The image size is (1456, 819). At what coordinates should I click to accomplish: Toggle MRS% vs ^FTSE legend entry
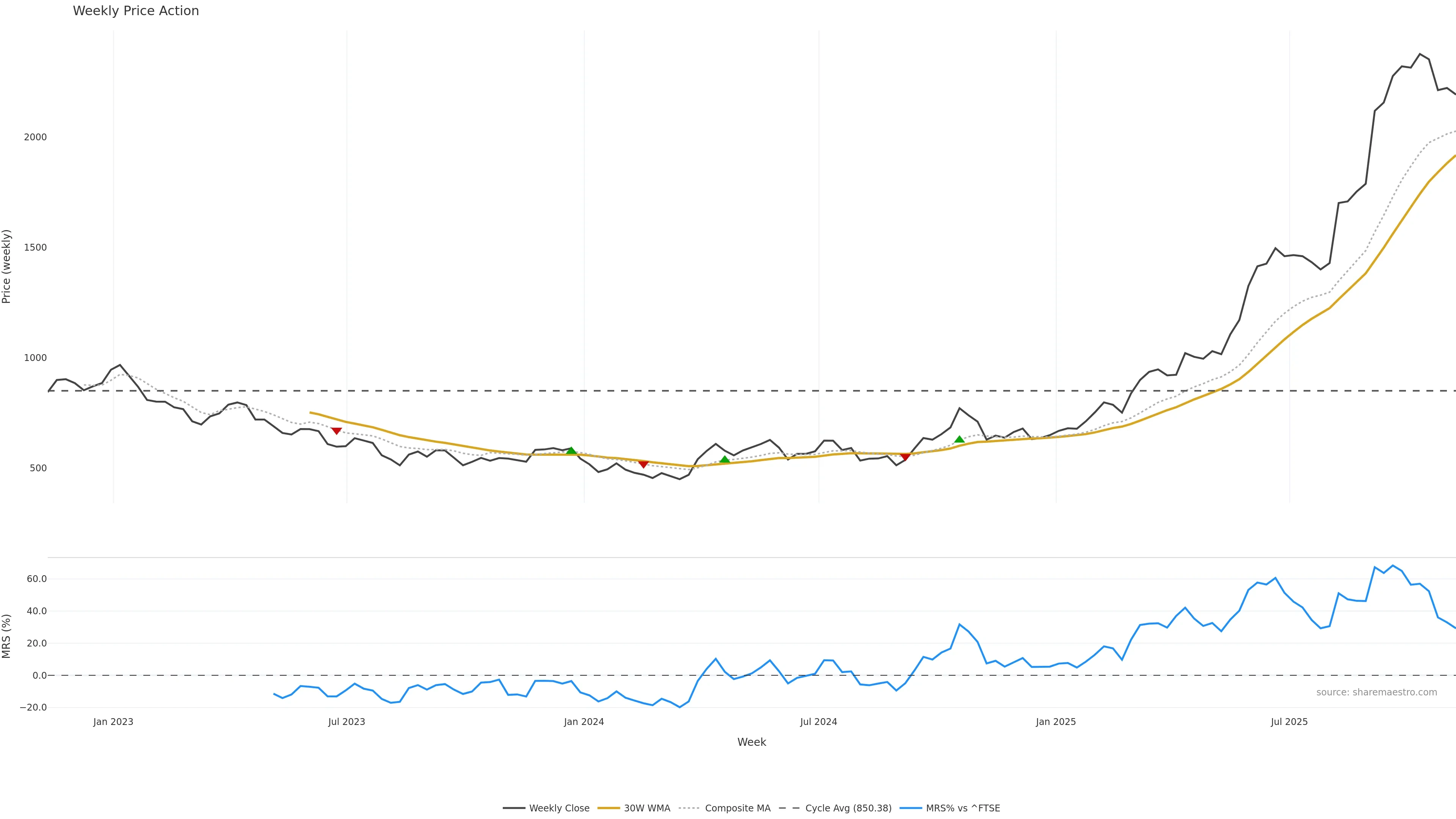click(963, 808)
